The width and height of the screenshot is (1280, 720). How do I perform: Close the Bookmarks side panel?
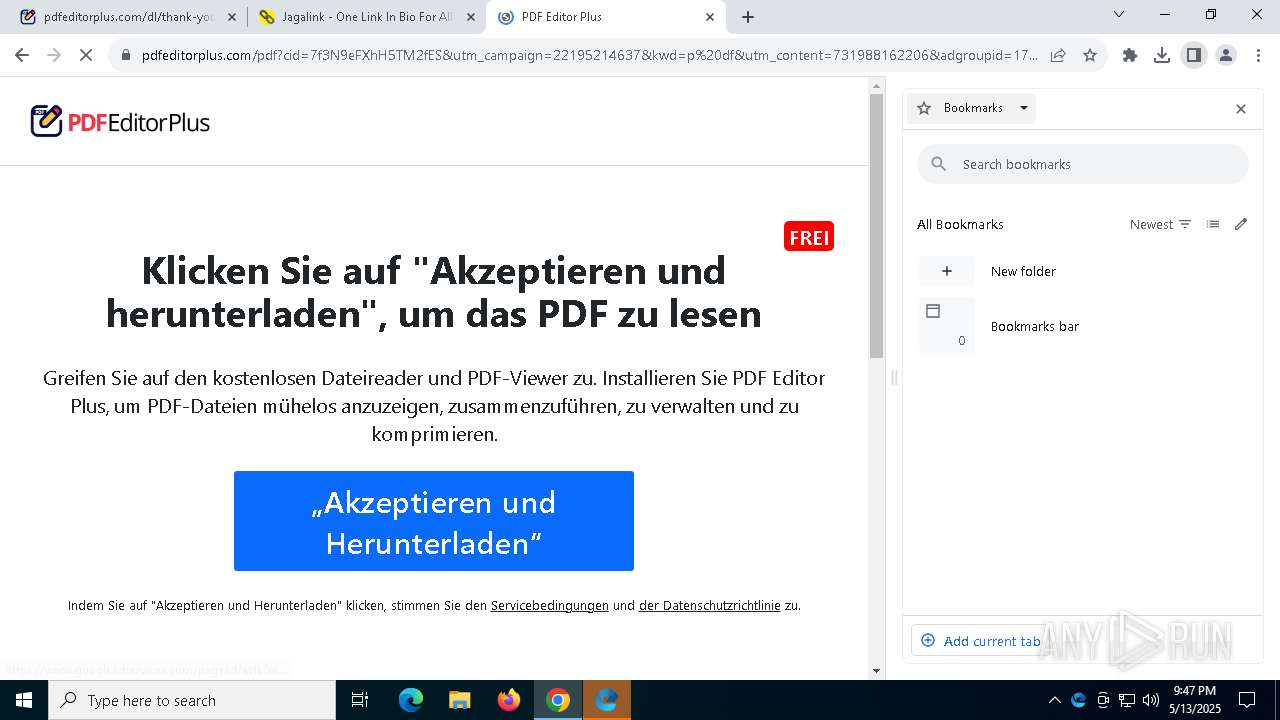1241,109
